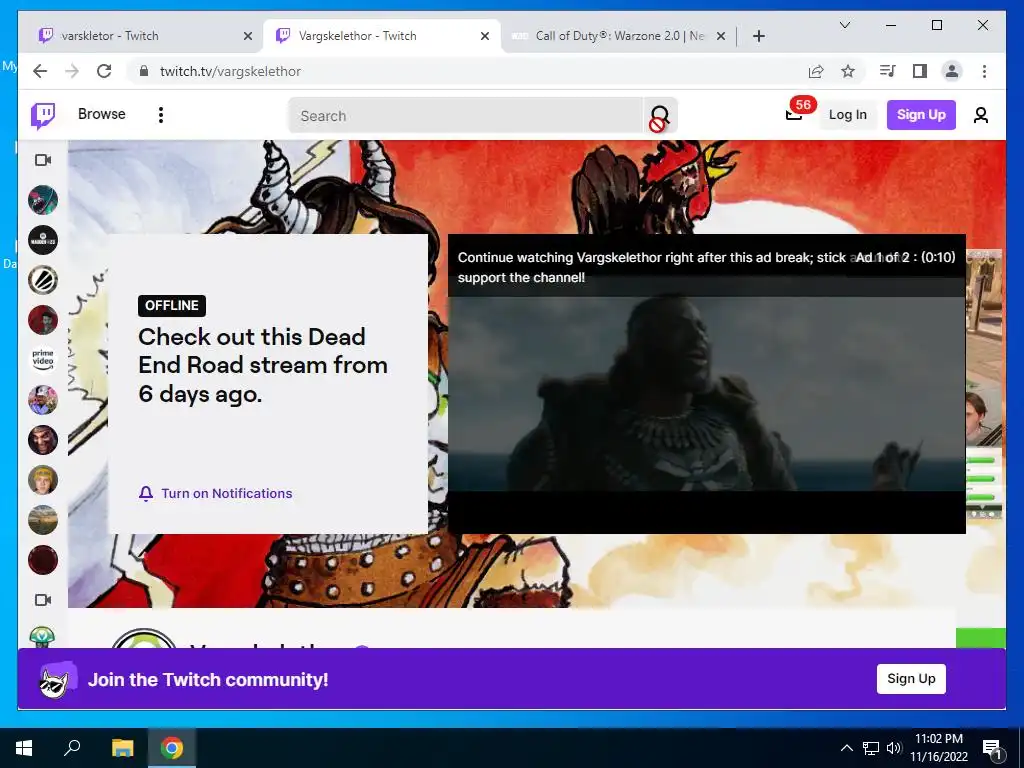The width and height of the screenshot is (1024, 768).
Task: Open the taskbar clock and date
Action: (x=938, y=748)
